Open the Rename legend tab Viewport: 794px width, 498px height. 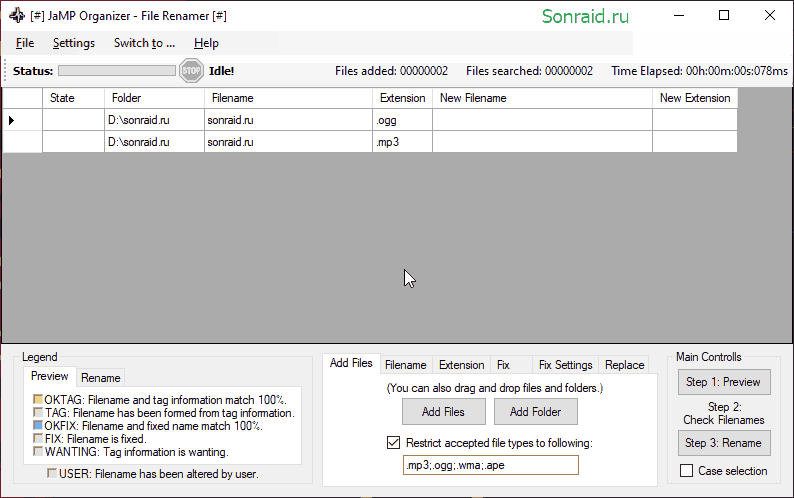coord(101,378)
